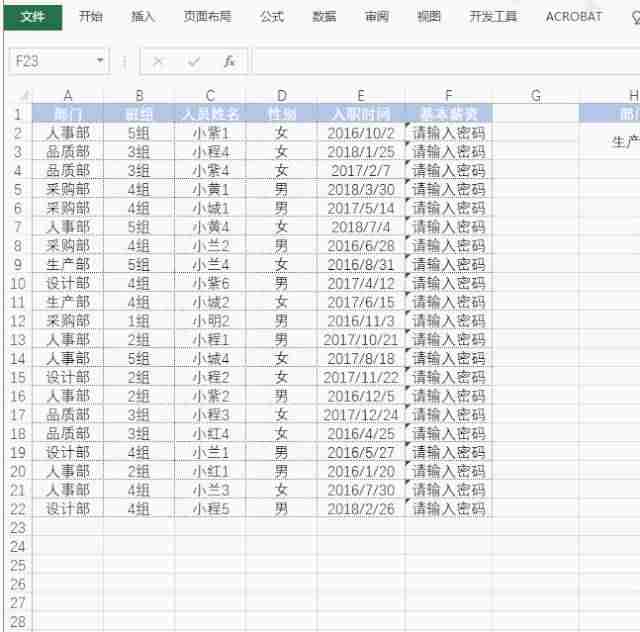The width and height of the screenshot is (640, 632).
Task: Click date cell 2016/1/20
Action: pyautogui.click(x=361, y=471)
